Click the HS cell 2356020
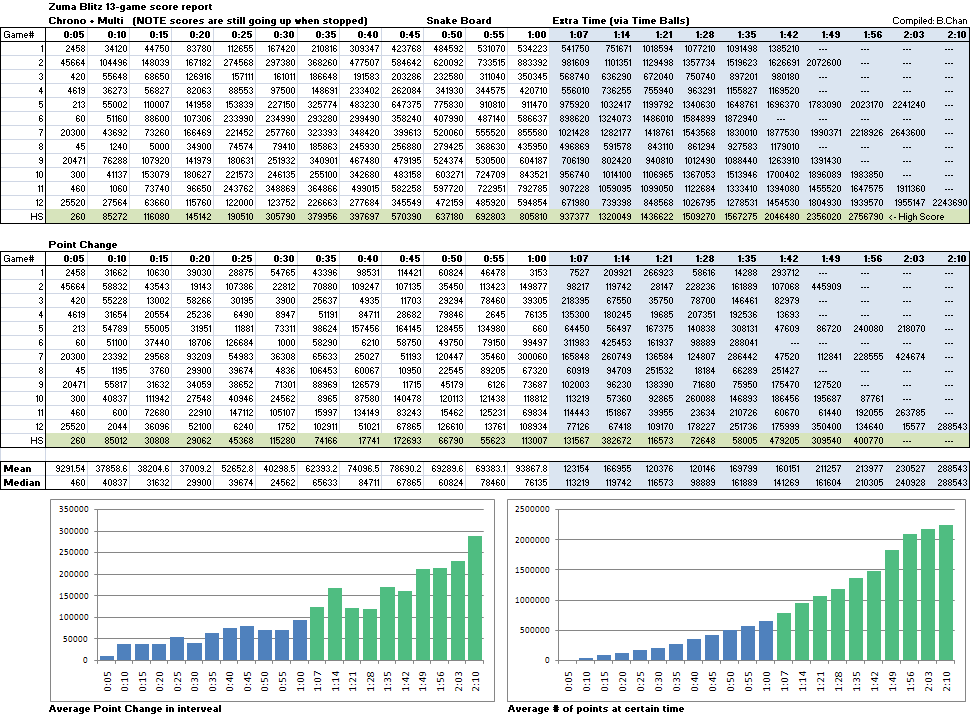This screenshot has height=719, width=970. [823, 217]
